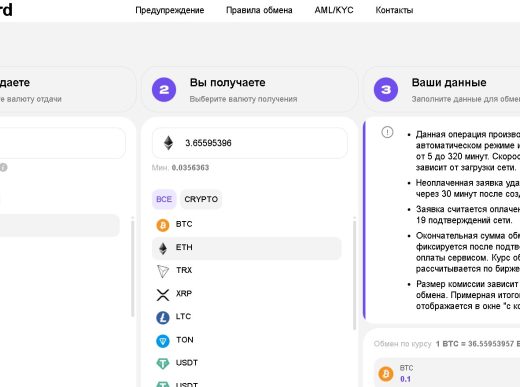The height and width of the screenshot is (387, 520).
Task: Select ETH in the receive currency list
Action: click(x=247, y=248)
